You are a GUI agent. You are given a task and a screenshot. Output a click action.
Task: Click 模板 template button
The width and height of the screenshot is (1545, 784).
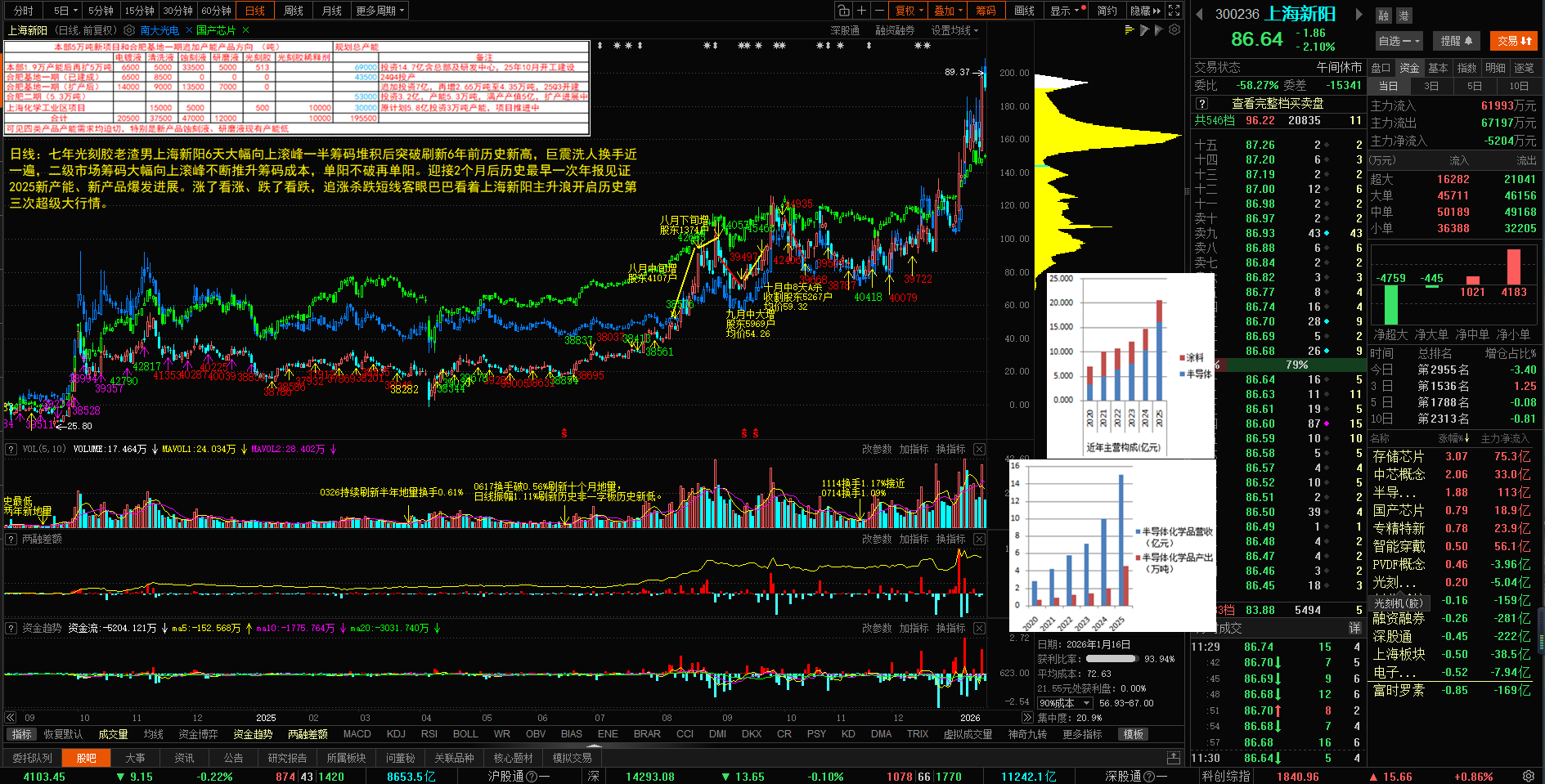(1133, 734)
